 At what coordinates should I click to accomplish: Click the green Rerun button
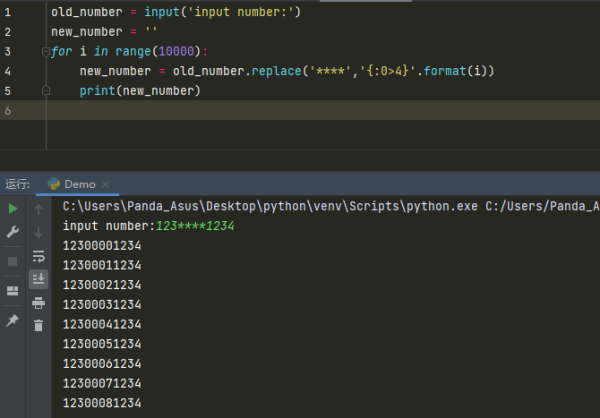[x=12, y=209]
